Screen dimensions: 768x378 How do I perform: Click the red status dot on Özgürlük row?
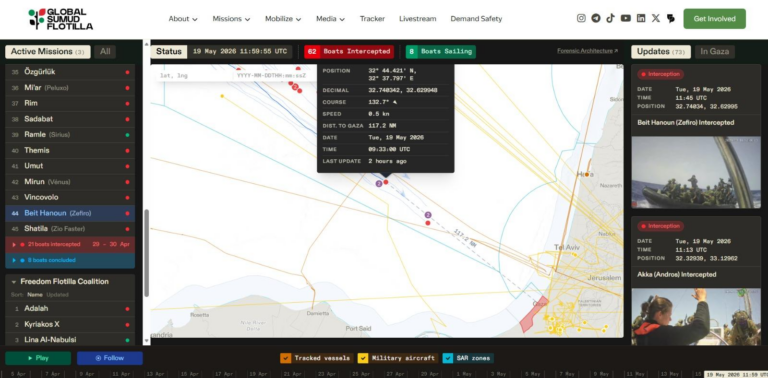(x=127, y=72)
